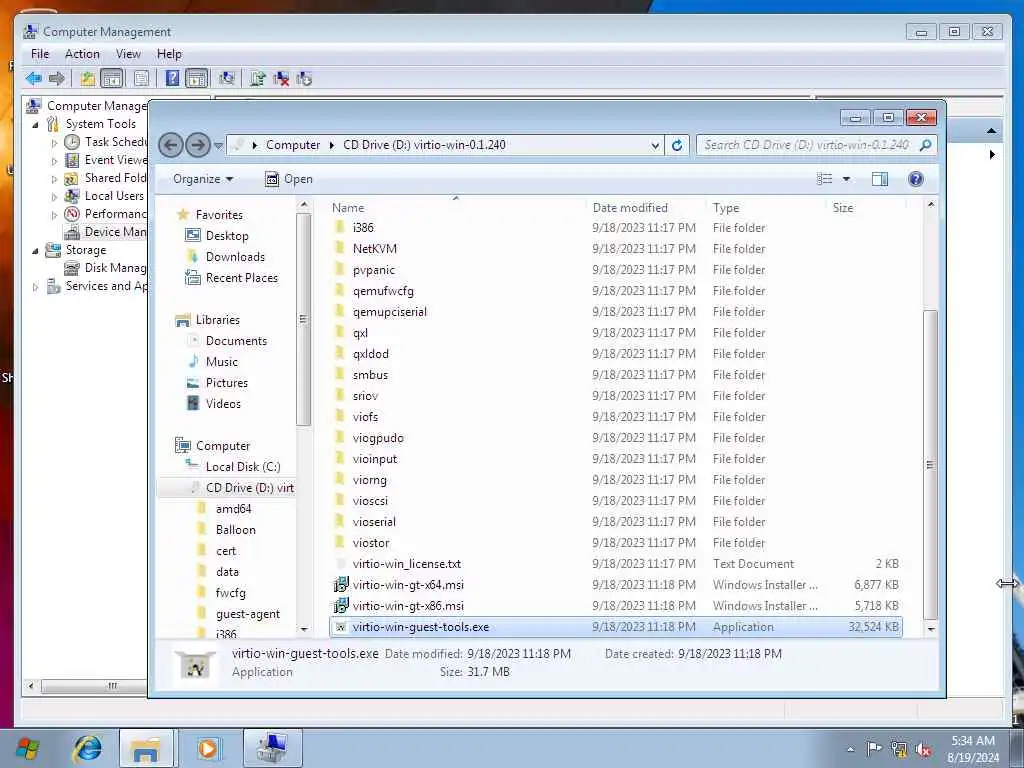Open the Action menu in Computer Management
Screen dimensions: 1024x768
tap(82, 54)
